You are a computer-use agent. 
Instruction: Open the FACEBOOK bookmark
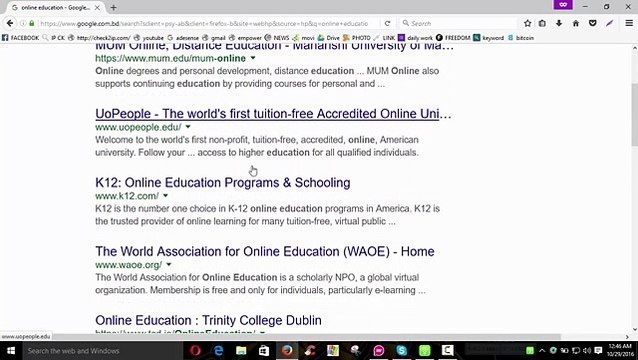coord(20,38)
